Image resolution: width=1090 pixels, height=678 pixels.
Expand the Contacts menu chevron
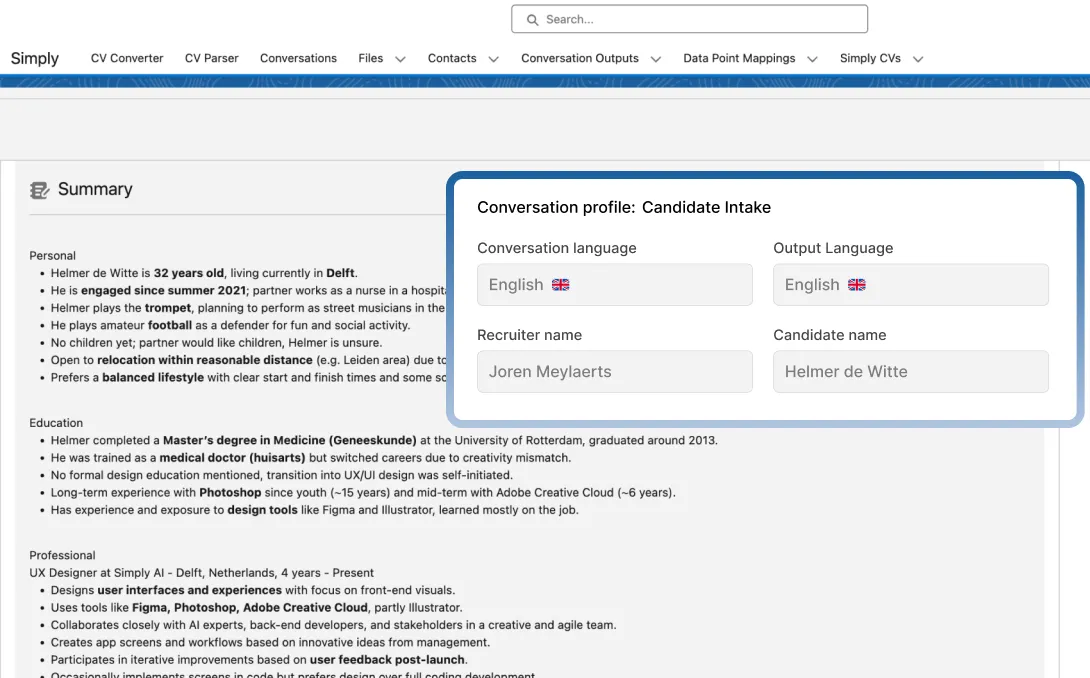494,59
